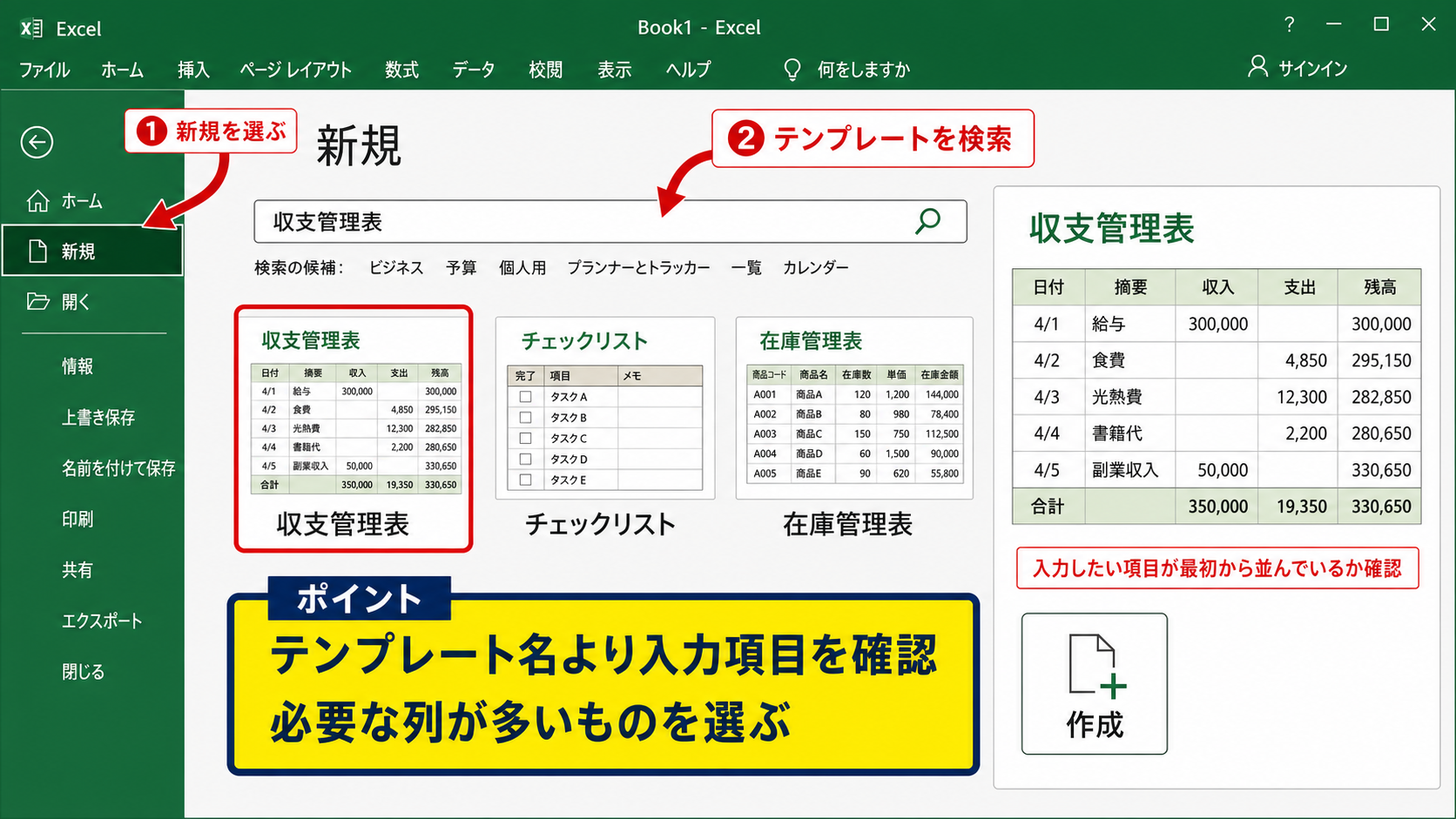Open the ホーム ribbon tab
1456x819 pixels.
click(x=122, y=70)
